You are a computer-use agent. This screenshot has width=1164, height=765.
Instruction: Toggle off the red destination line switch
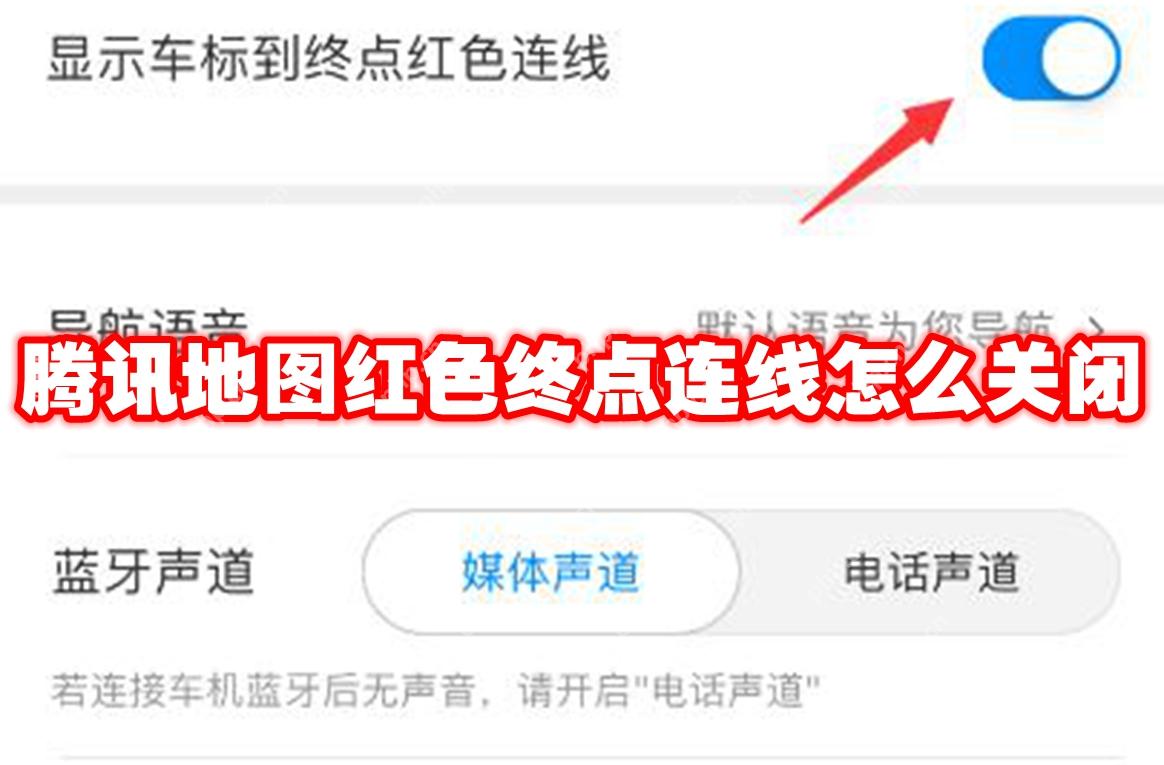tap(1051, 59)
